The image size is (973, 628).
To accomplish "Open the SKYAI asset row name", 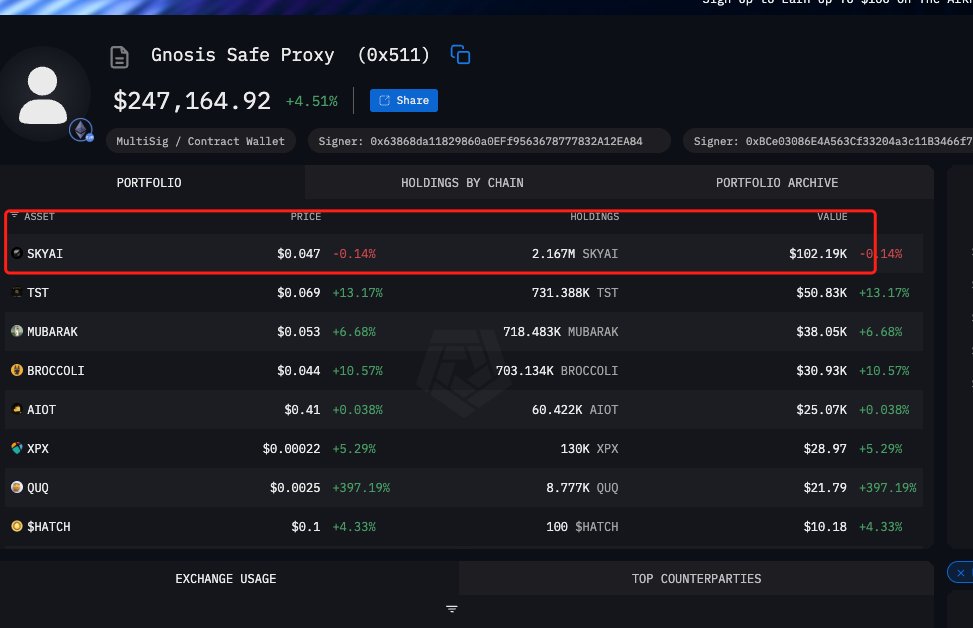I will [x=45, y=253].
